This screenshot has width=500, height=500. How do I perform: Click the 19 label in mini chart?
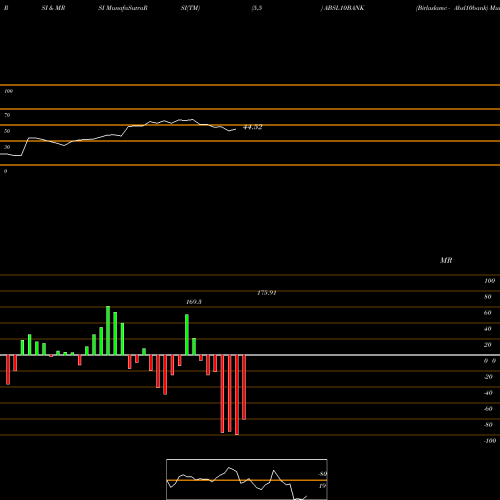point(322,486)
